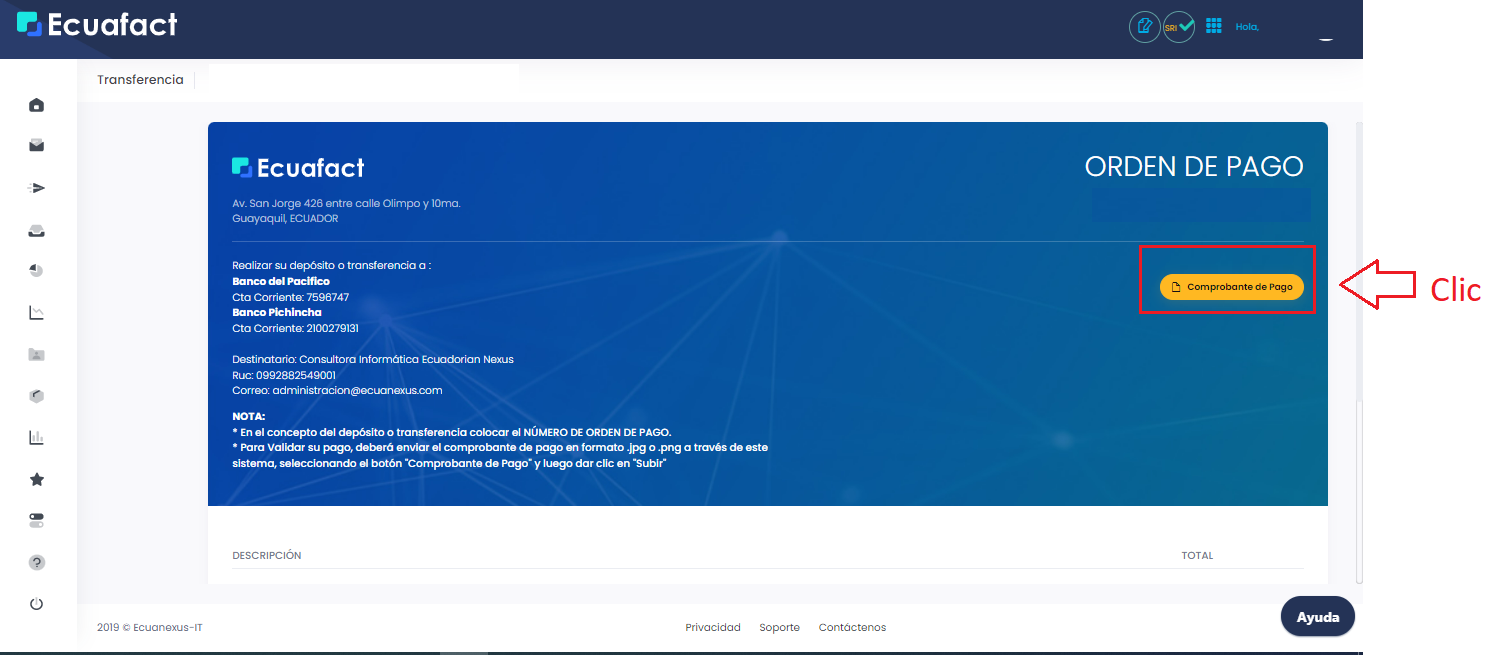1491x655 pixels.
Task: Click the Banco del Pacífico text
Action: (x=281, y=281)
